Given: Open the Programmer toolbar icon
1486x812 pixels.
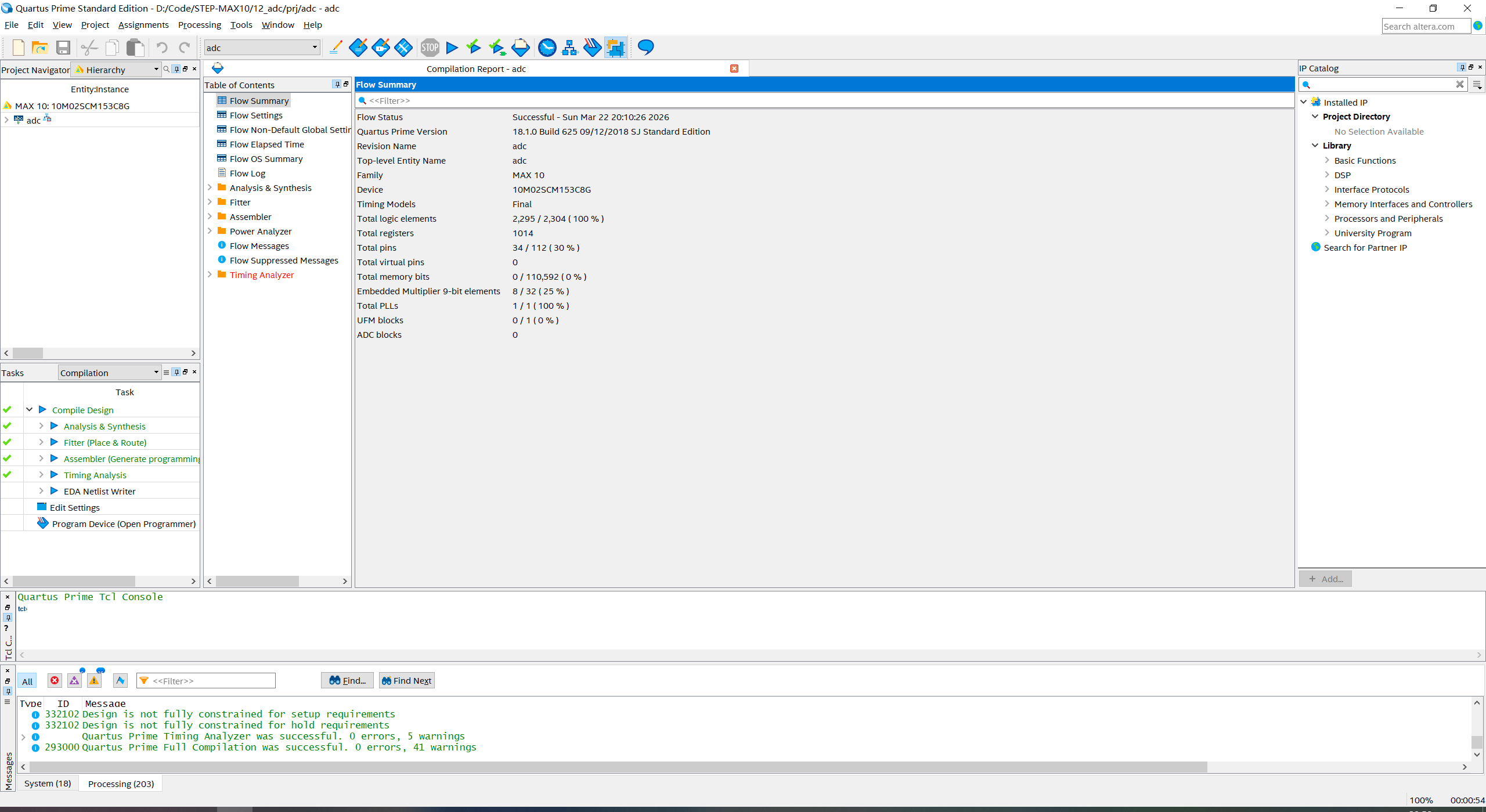Looking at the screenshot, I should point(592,48).
